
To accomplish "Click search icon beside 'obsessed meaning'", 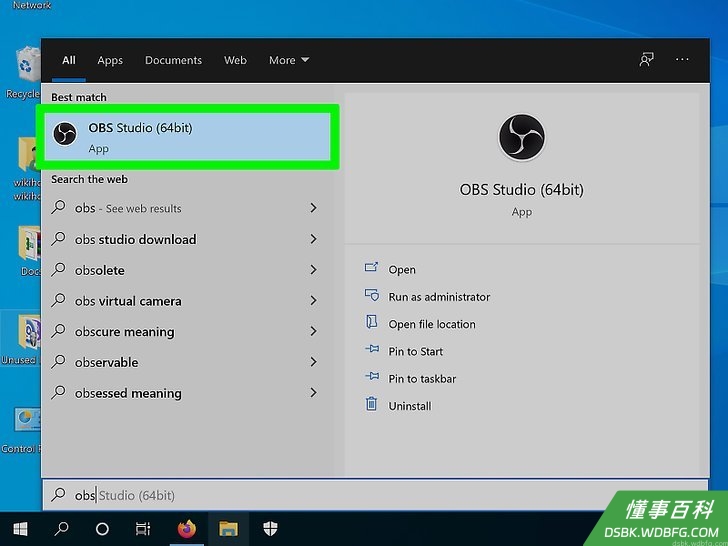I will coord(58,392).
